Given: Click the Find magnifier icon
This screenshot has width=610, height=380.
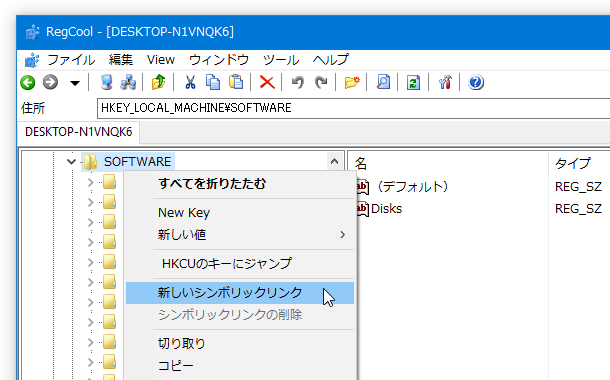Looking at the screenshot, I should coord(383,82).
